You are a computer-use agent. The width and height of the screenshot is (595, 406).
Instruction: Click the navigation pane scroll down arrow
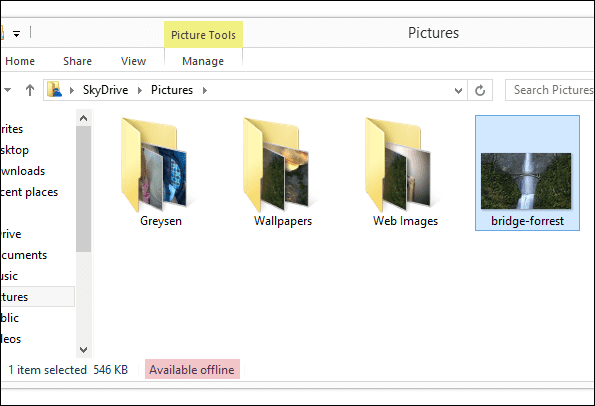83,349
